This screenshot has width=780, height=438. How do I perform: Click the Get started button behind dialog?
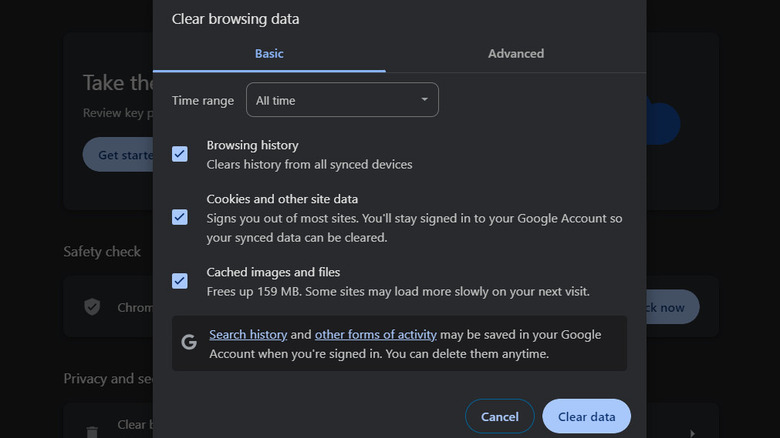click(117, 155)
